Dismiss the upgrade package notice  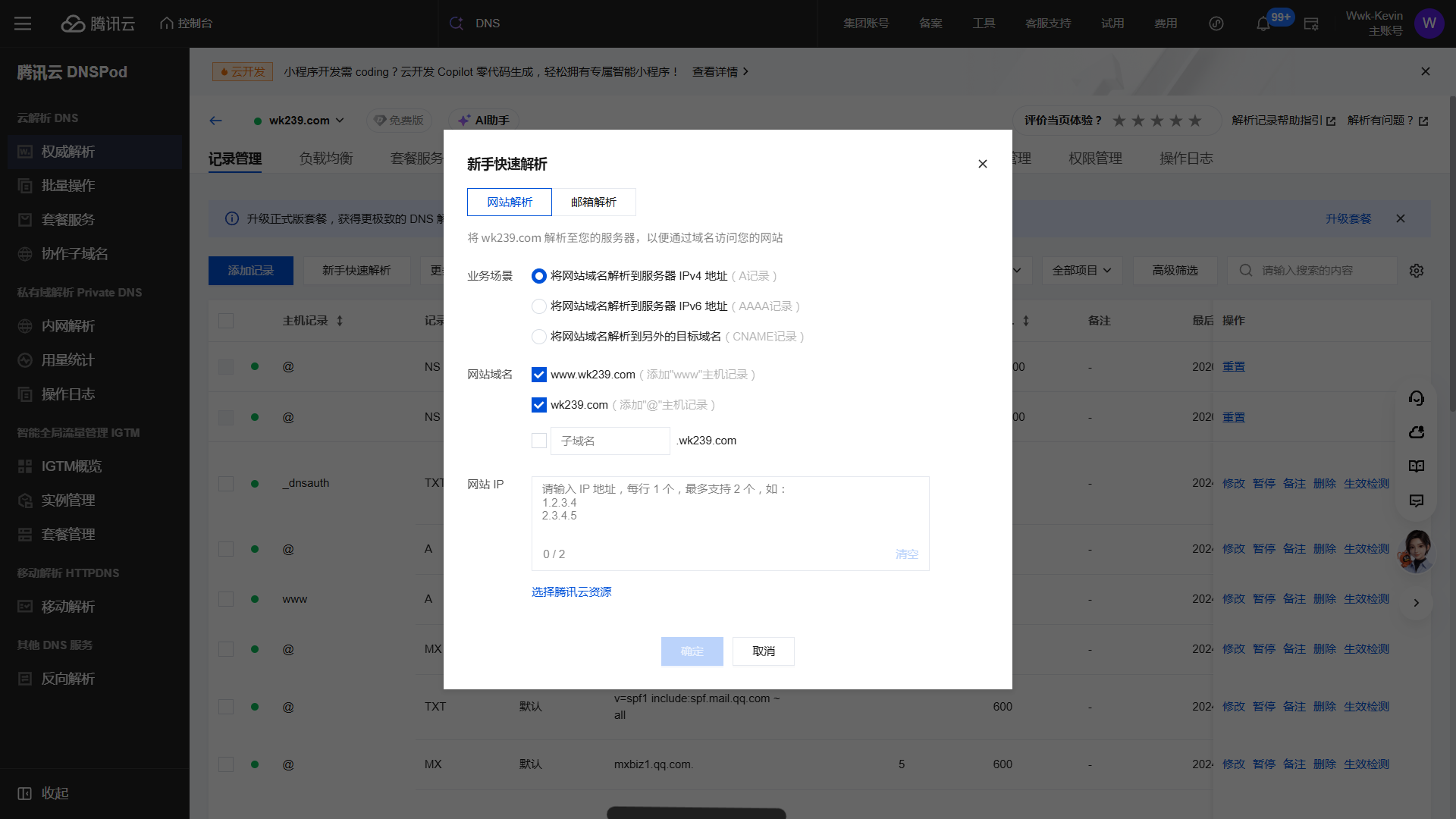point(1401,218)
